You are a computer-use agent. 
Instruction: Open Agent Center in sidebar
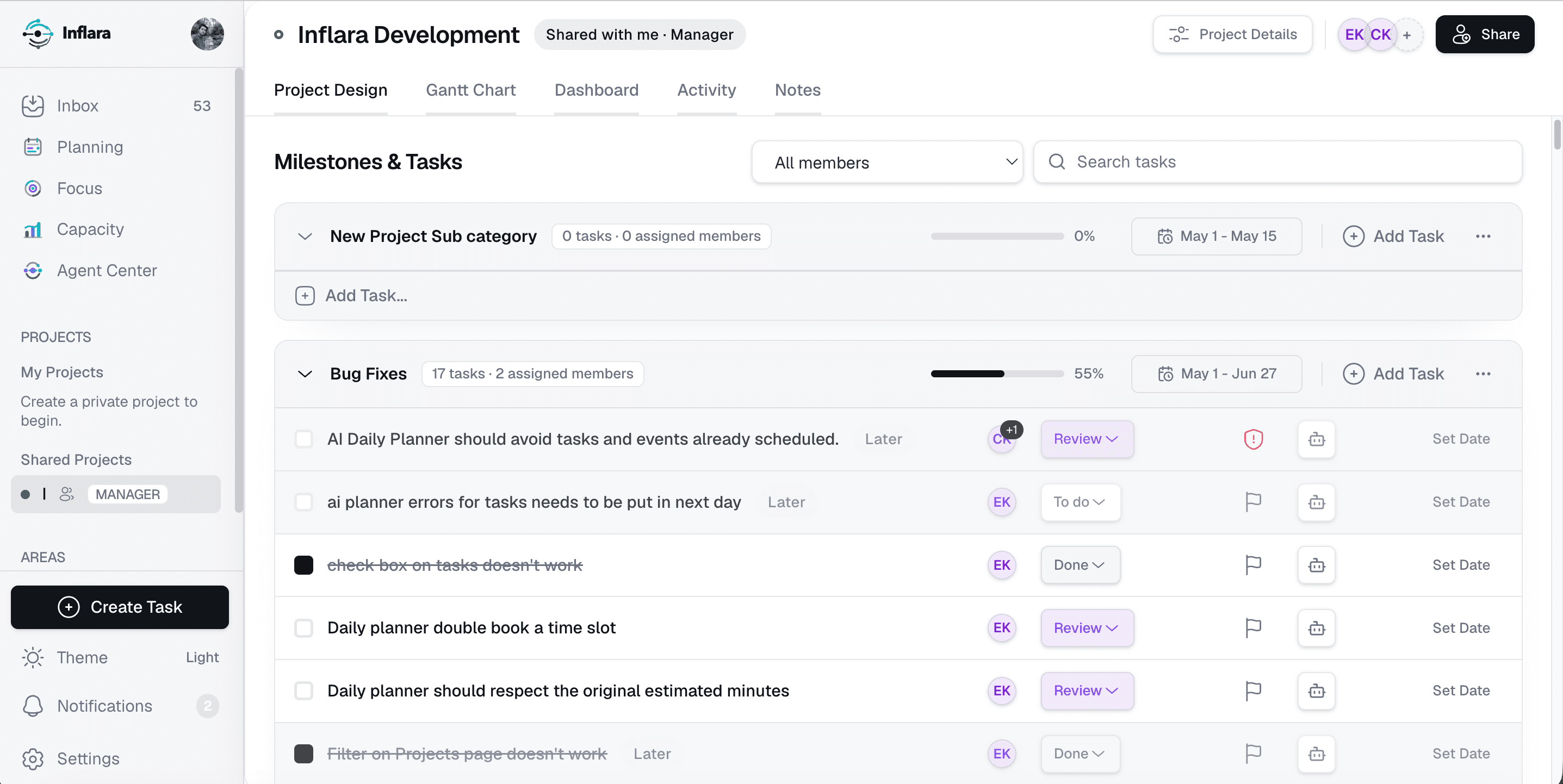pos(107,271)
